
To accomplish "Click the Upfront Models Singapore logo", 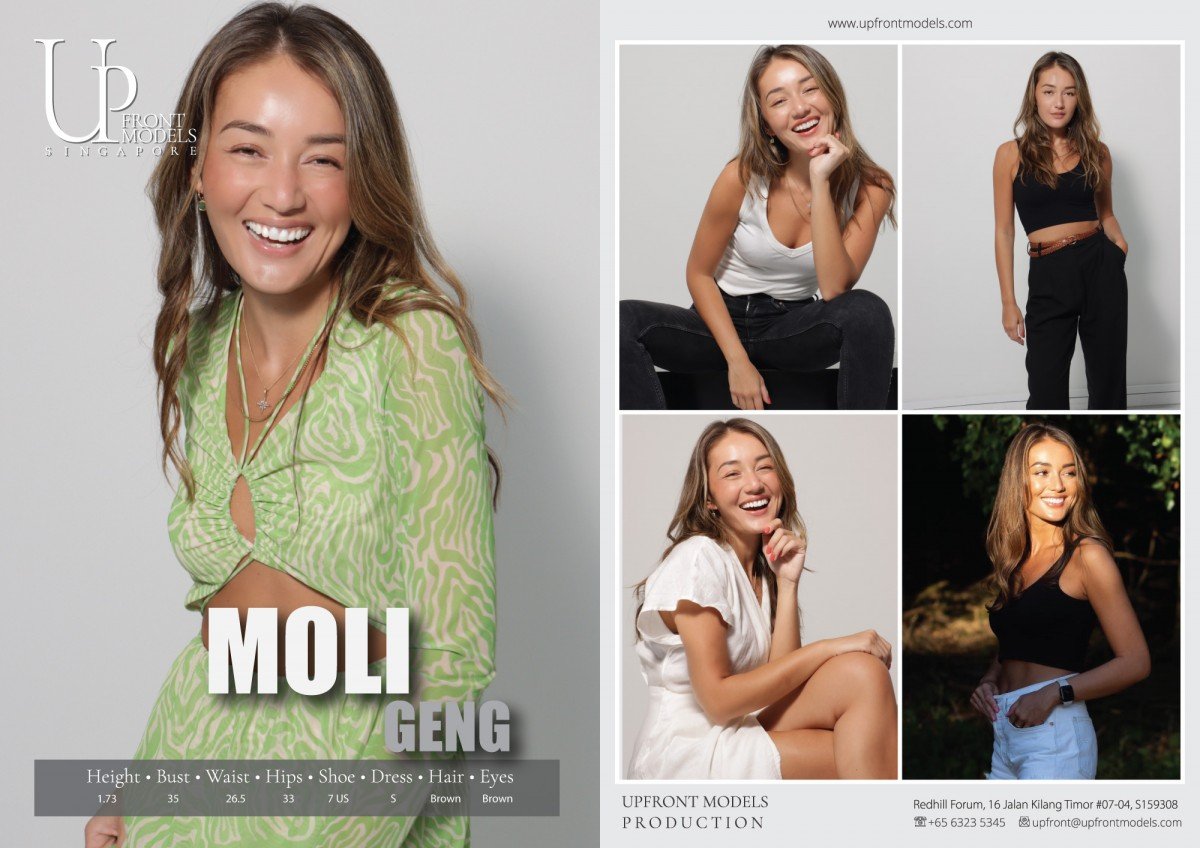I will click(116, 98).
